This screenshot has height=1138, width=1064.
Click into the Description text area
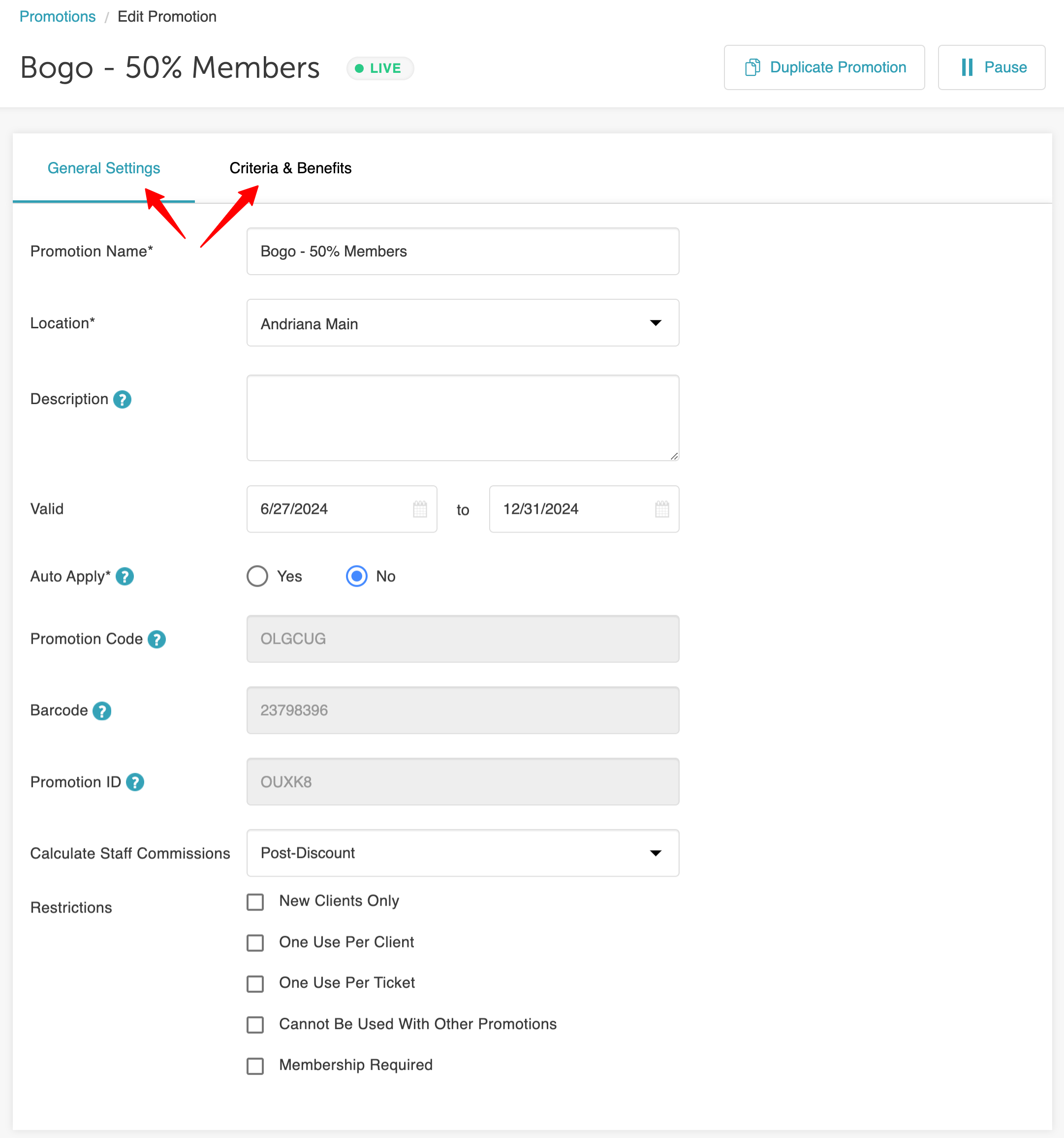pyautogui.click(x=463, y=418)
